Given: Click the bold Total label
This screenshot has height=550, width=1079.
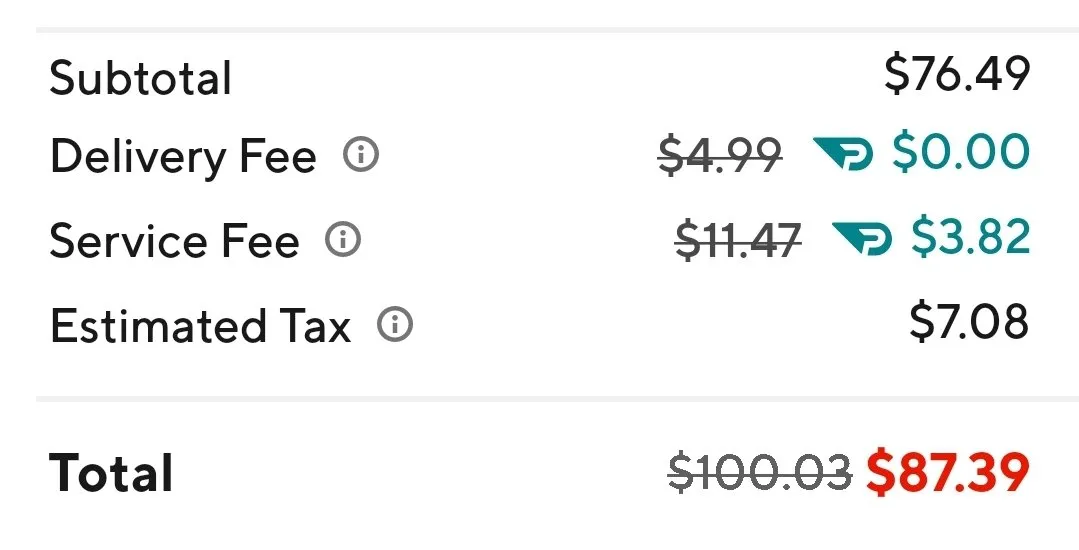Looking at the screenshot, I should coord(111,473).
